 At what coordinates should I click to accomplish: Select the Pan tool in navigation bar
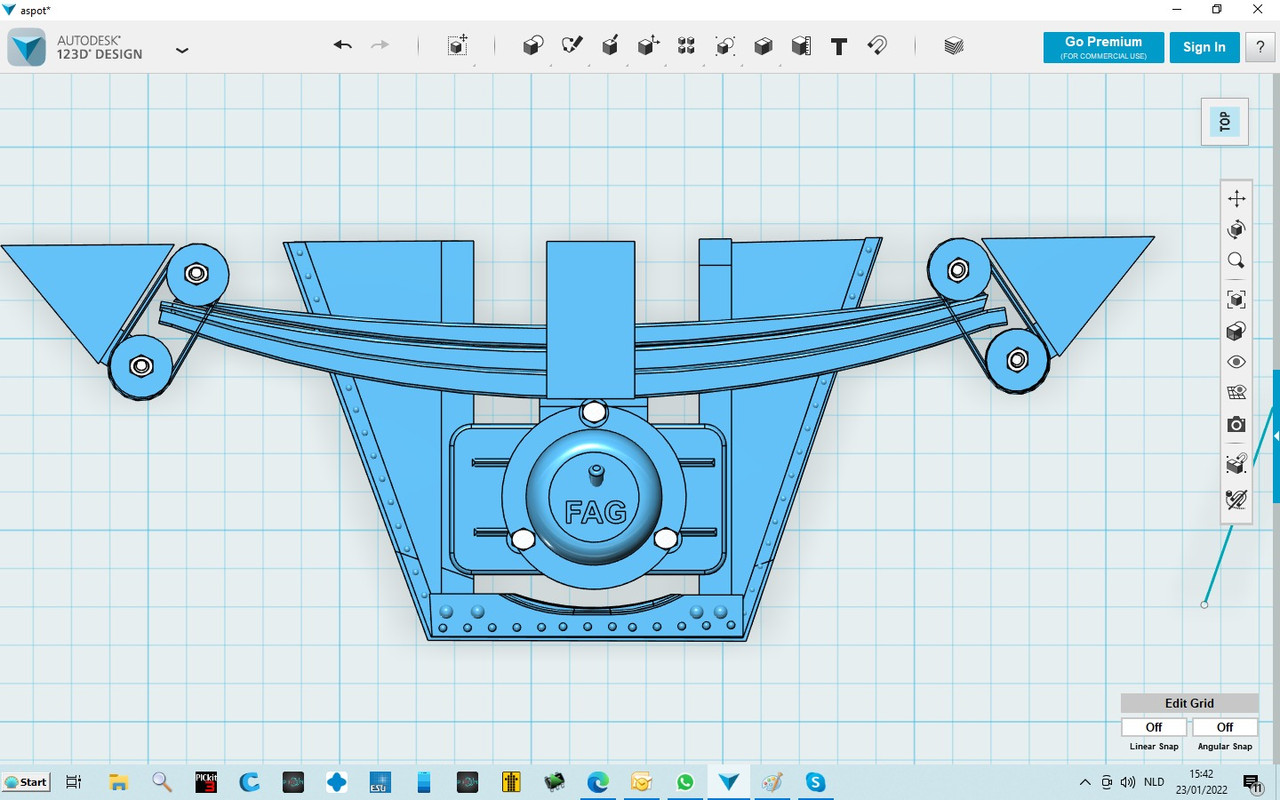pyautogui.click(x=1236, y=198)
